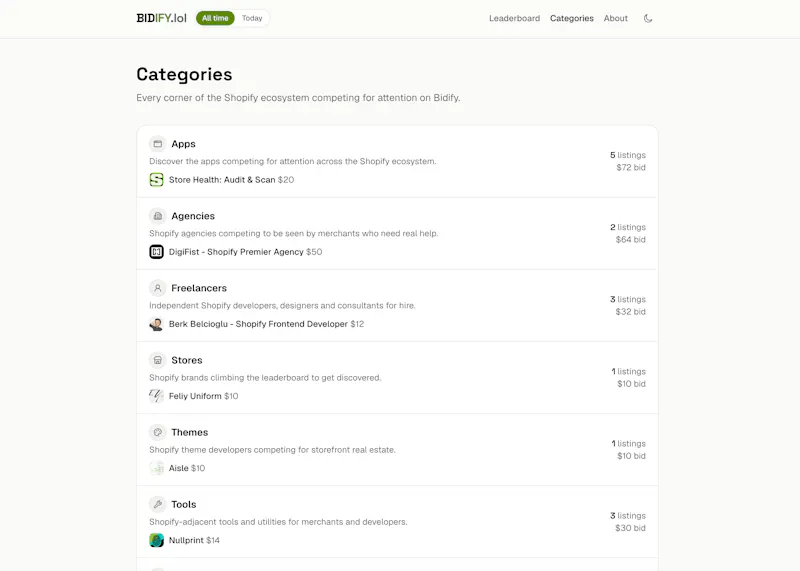This screenshot has height=571, width=800.
Task: Open the Categories nav item
Action: click(x=571, y=18)
